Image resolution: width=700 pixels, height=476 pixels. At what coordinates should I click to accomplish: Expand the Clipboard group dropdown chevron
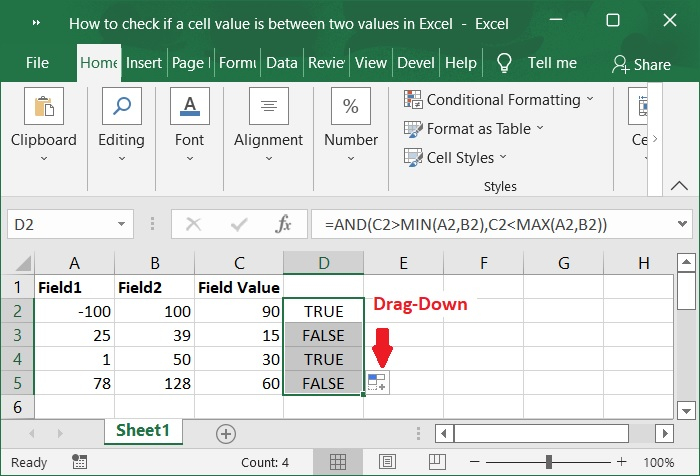click(x=44, y=159)
